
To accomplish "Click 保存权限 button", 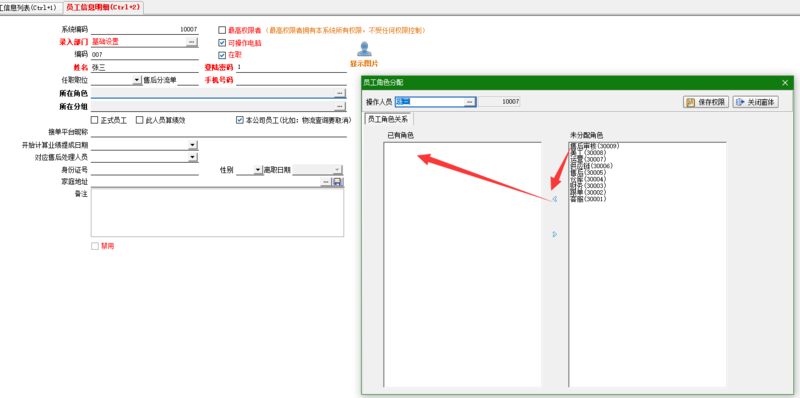I will 706,102.
